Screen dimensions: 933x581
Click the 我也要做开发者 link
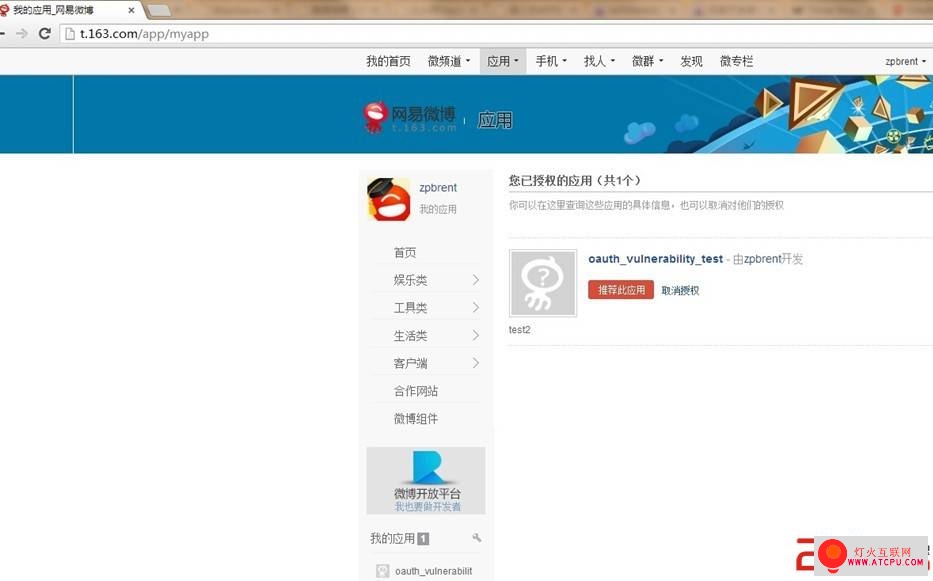pyautogui.click(x=428, y=507)
